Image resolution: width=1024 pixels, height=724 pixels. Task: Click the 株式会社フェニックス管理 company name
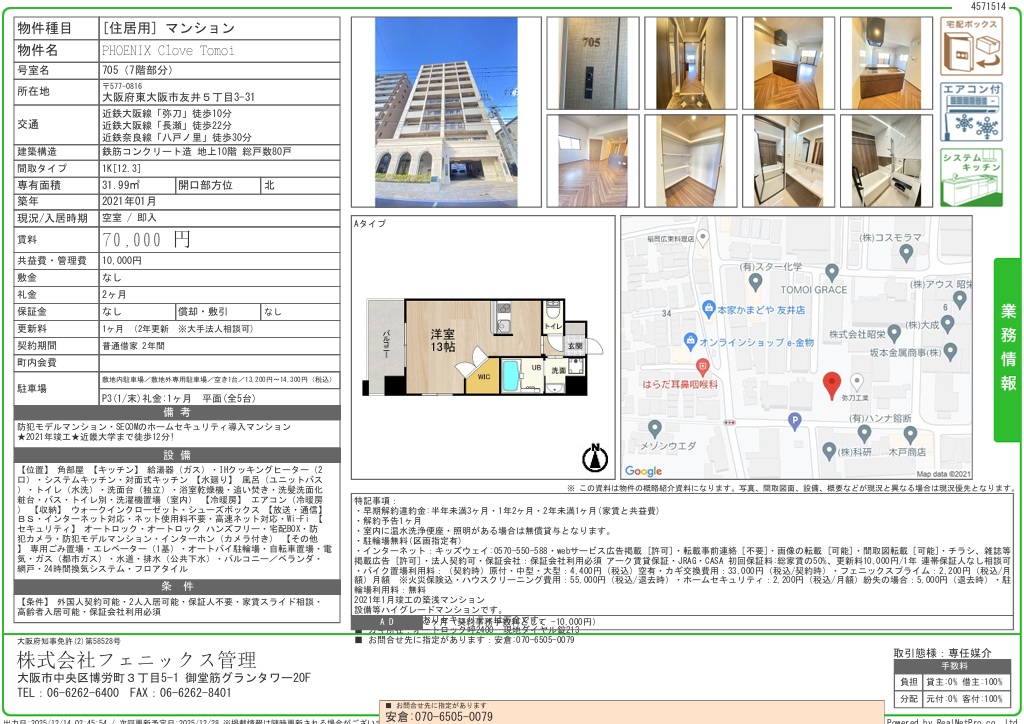[137, 660]
